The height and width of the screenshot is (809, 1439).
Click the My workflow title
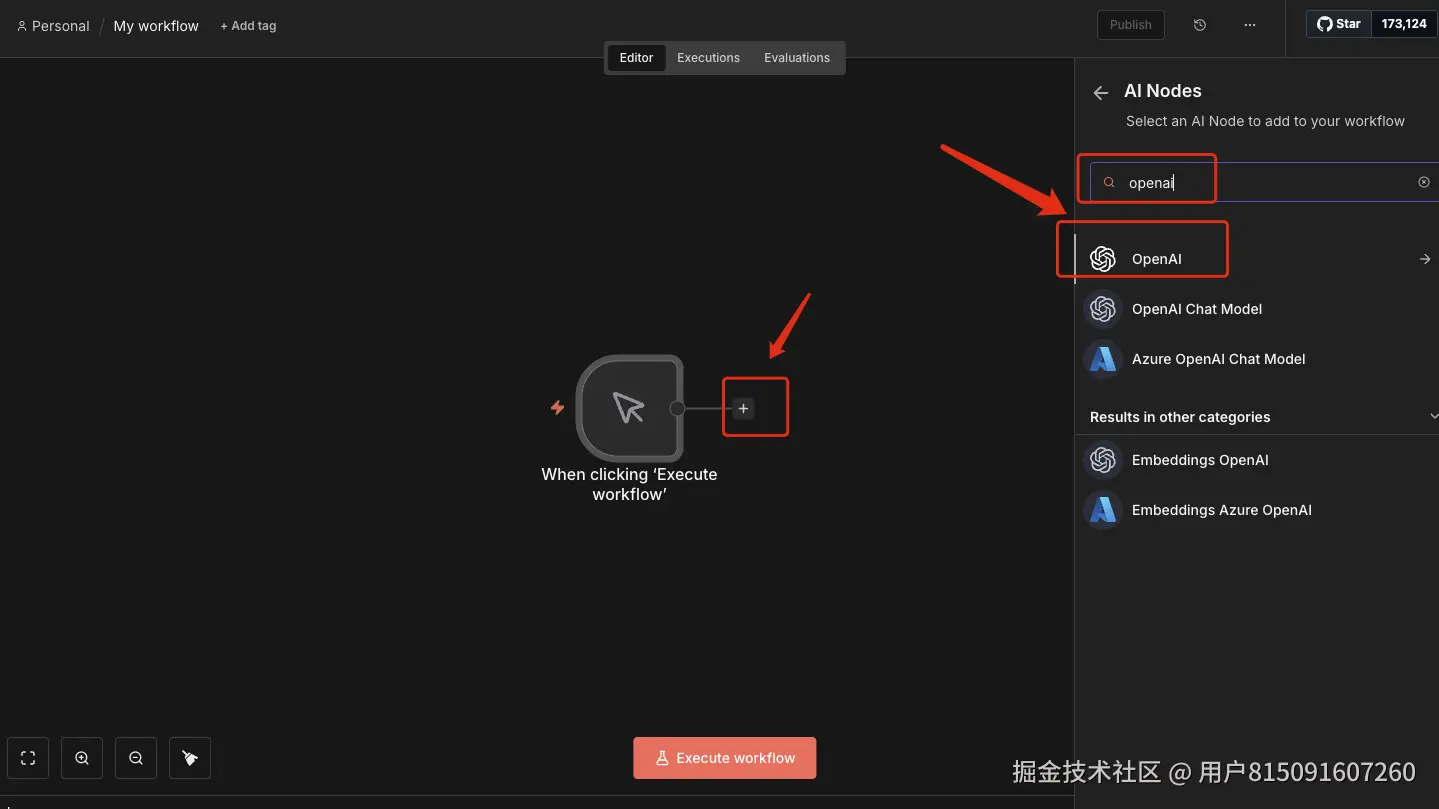156,26
